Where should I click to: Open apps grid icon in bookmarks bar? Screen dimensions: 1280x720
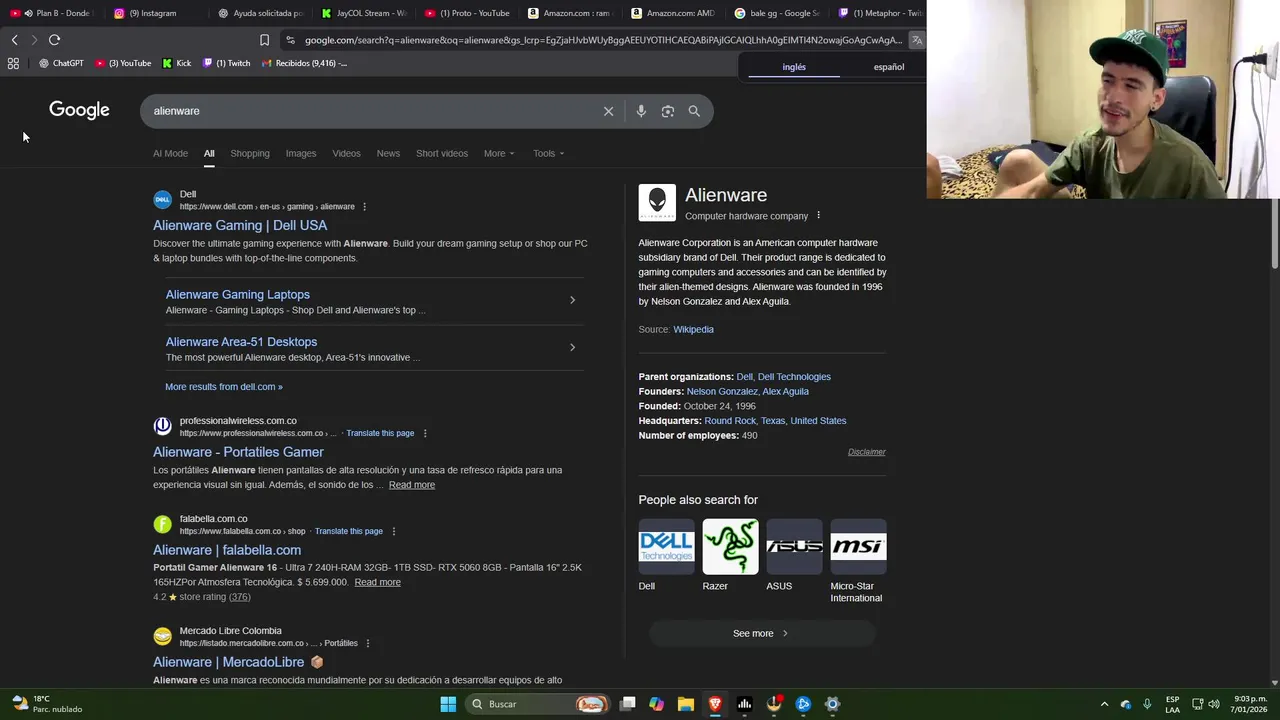point(13,63)
